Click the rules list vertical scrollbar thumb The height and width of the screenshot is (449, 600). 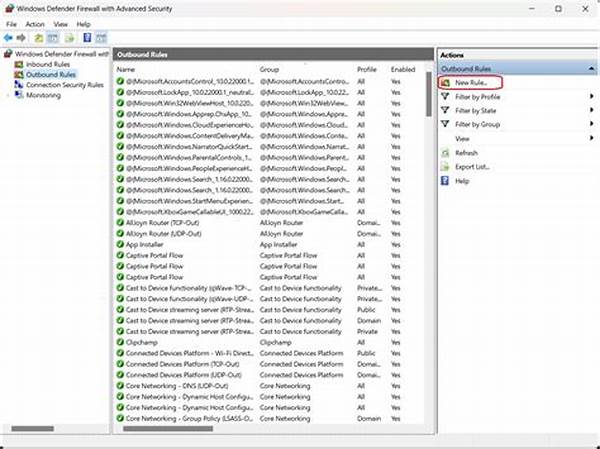click(429, 94)
